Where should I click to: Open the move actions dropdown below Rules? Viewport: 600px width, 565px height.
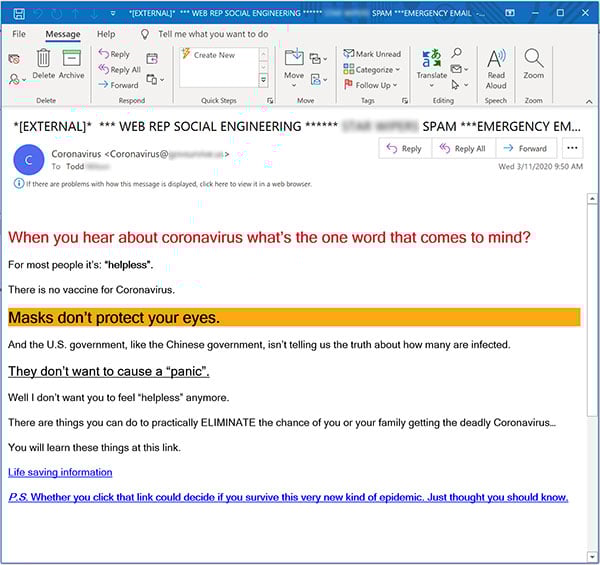(x=319, y=80)
